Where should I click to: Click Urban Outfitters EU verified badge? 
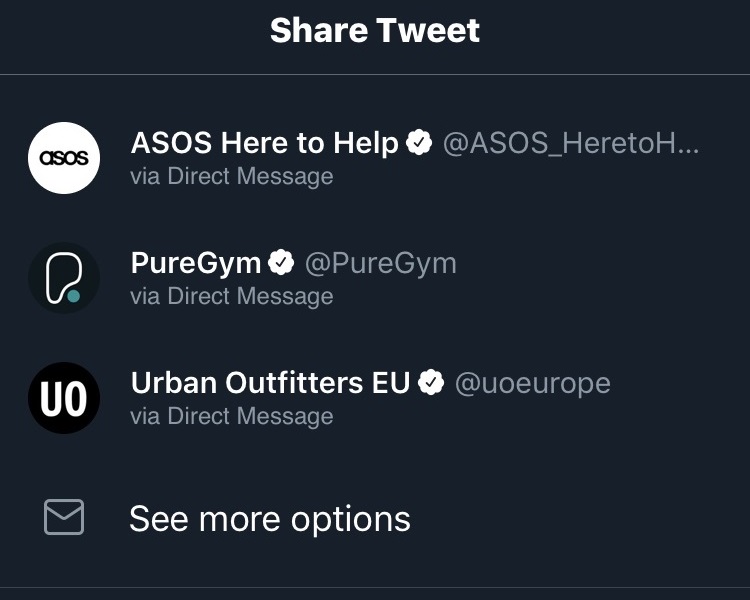(431, 383)
